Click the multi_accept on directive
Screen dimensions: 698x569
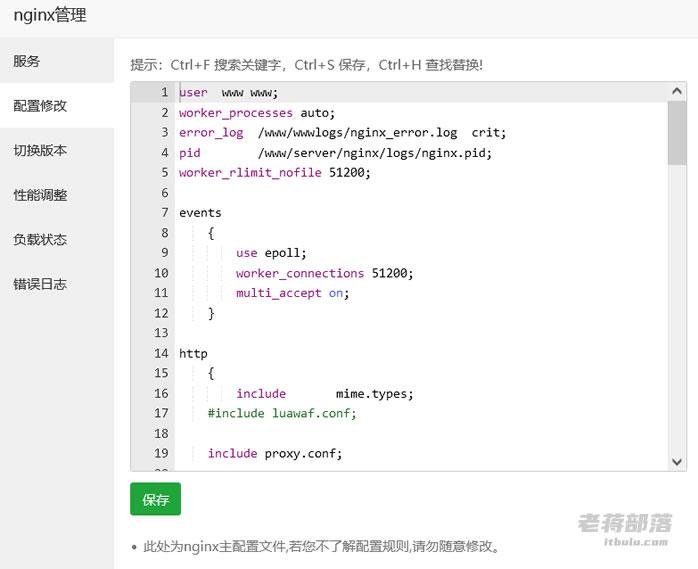(292, 293)
